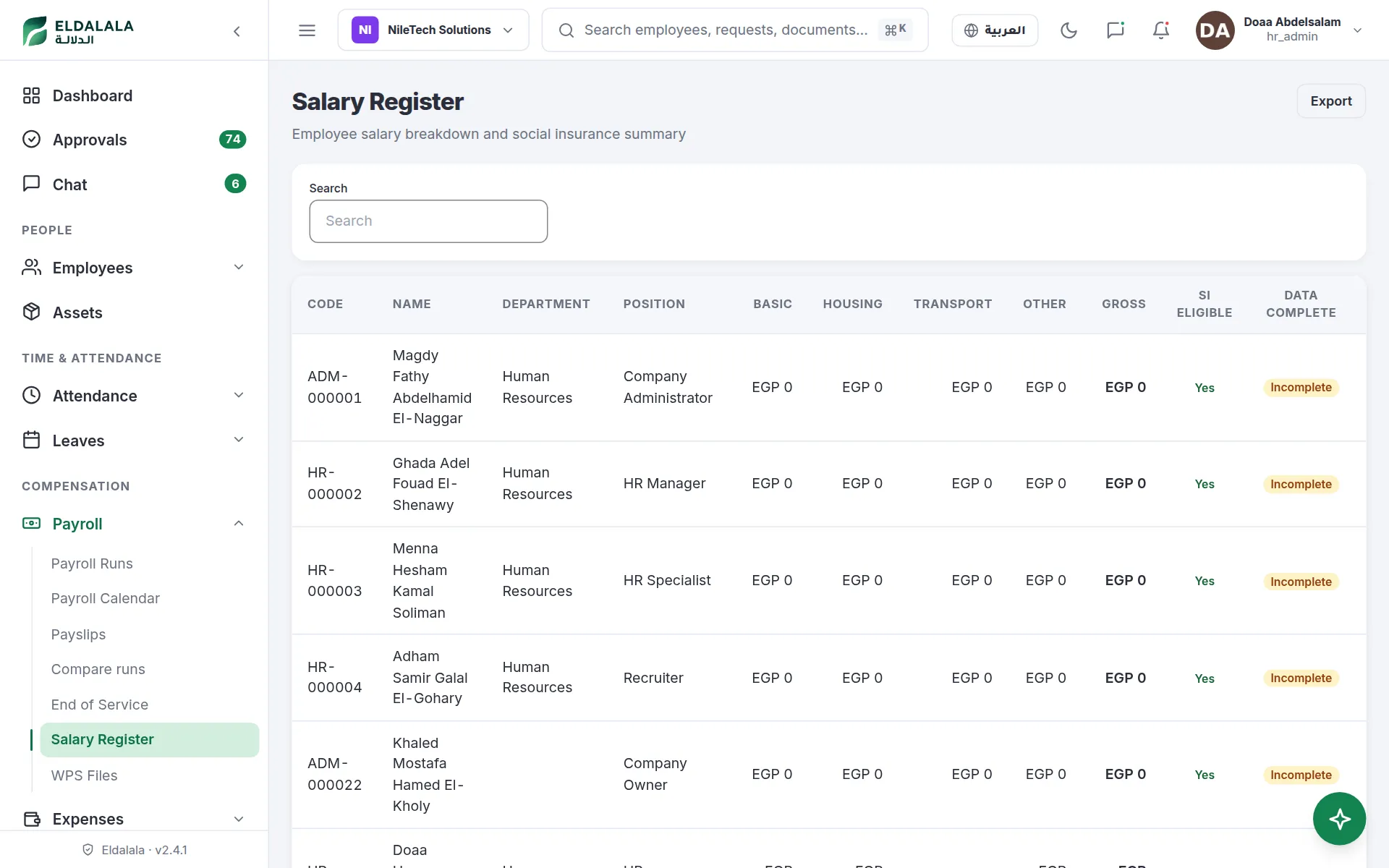Click Incomplete badge for Magdy Fathy
Image resolution: width=1389 pixels, height=868 pixels.
(1301, 387)
